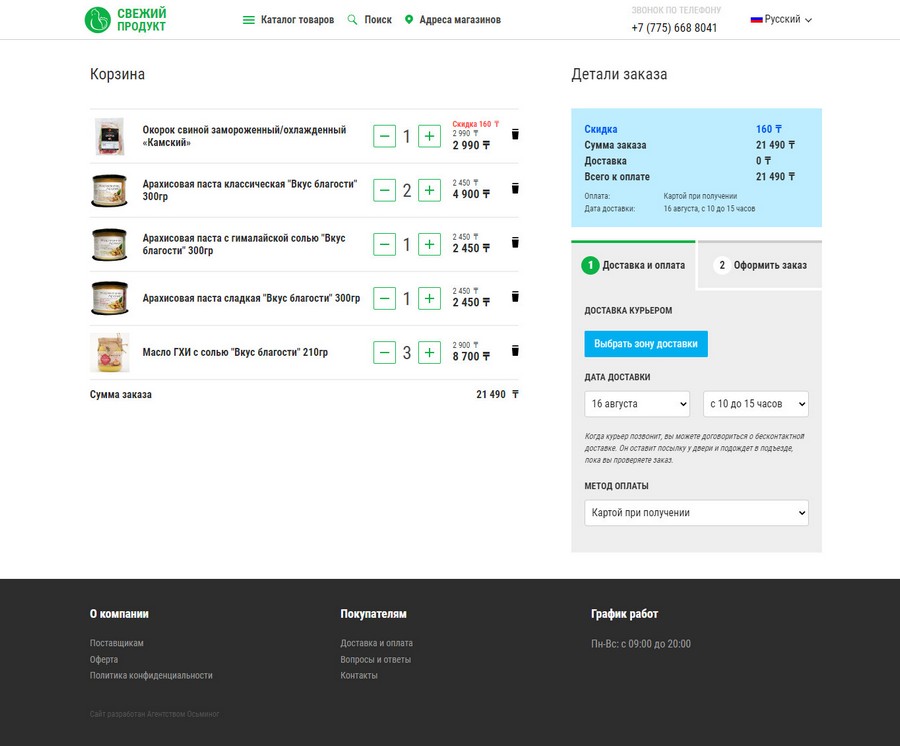This screenshot has height=746, width=900.
Task: Decrease quantity of Арахисовая паста классическая
Action: pyautogui.click(x=385, y=190)
